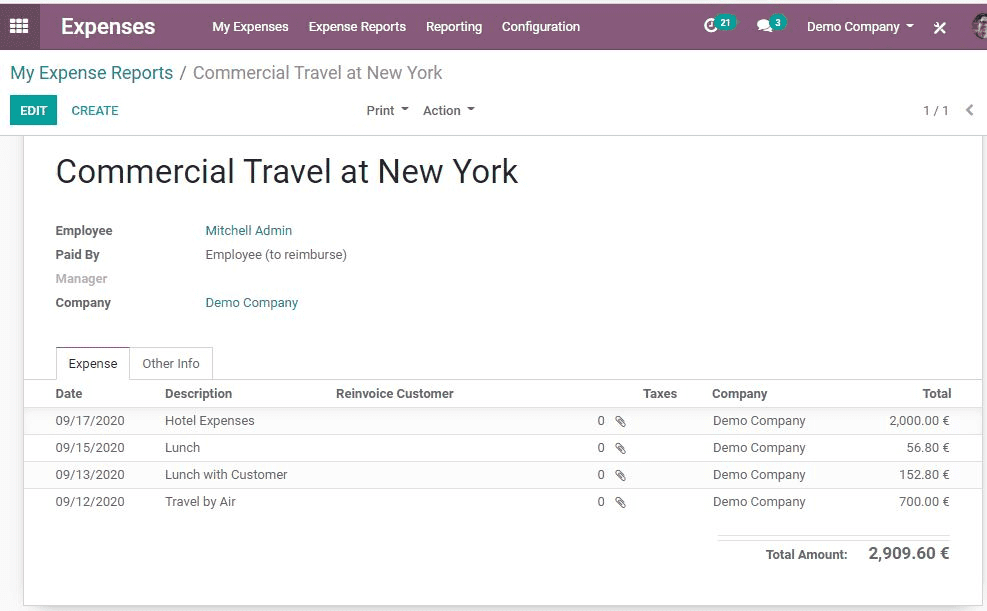Image resolution: width=987 pixels, height=611 pixels.
Task: Go to previous record arrow
Action: (x=969, y=110)
